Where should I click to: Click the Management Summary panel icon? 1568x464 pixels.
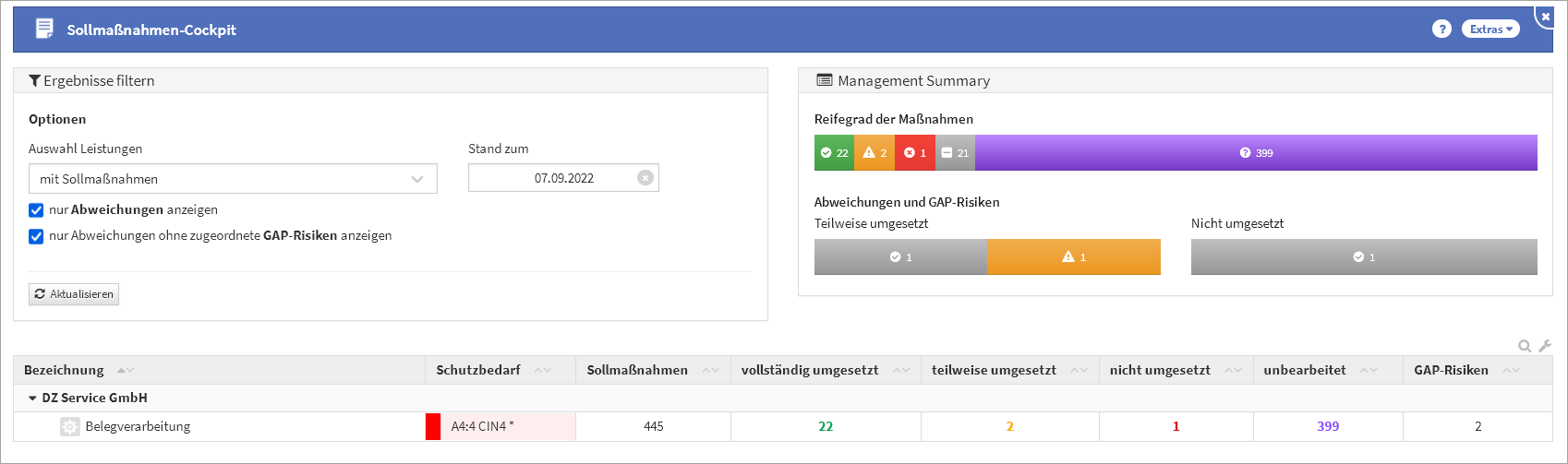[824, 81]
